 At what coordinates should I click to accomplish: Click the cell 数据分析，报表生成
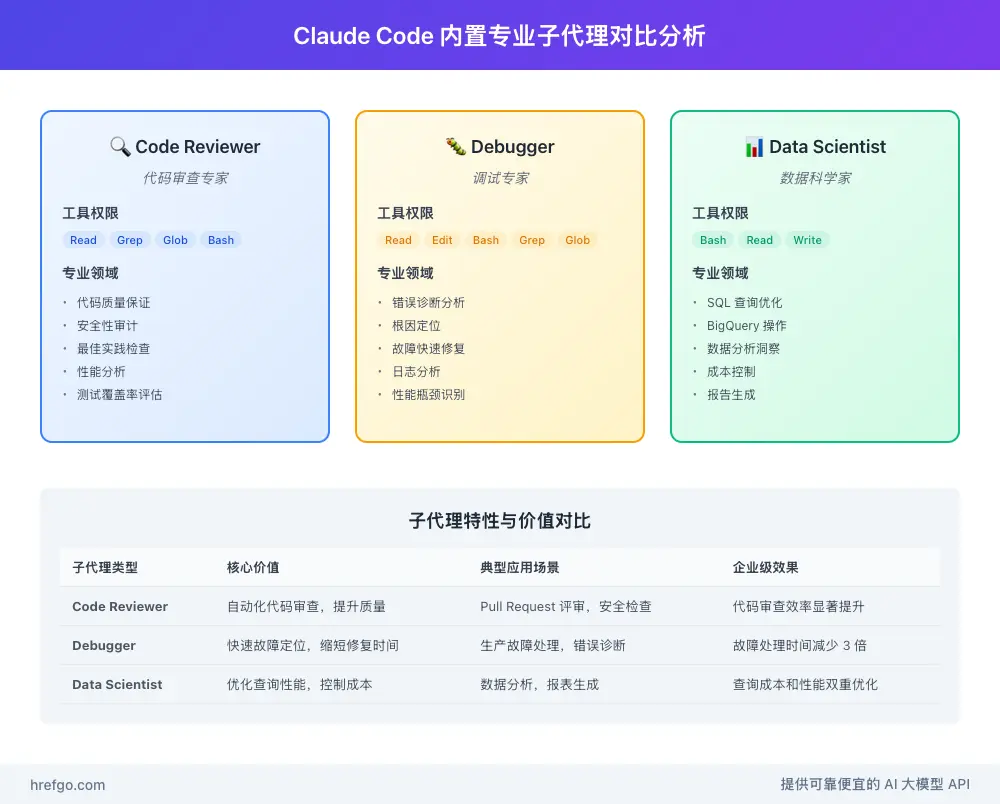(x=540, y=684)
